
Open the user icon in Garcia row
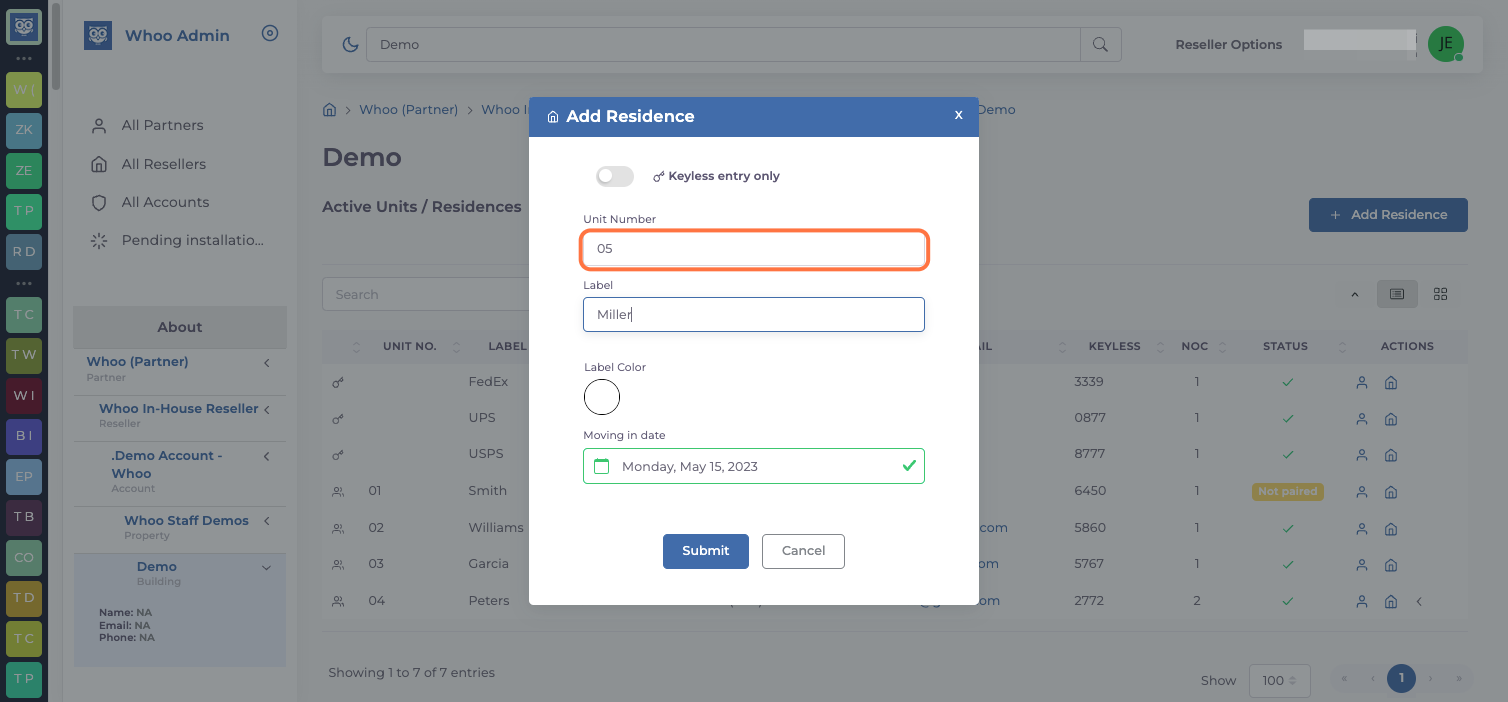coord(1361,565)
